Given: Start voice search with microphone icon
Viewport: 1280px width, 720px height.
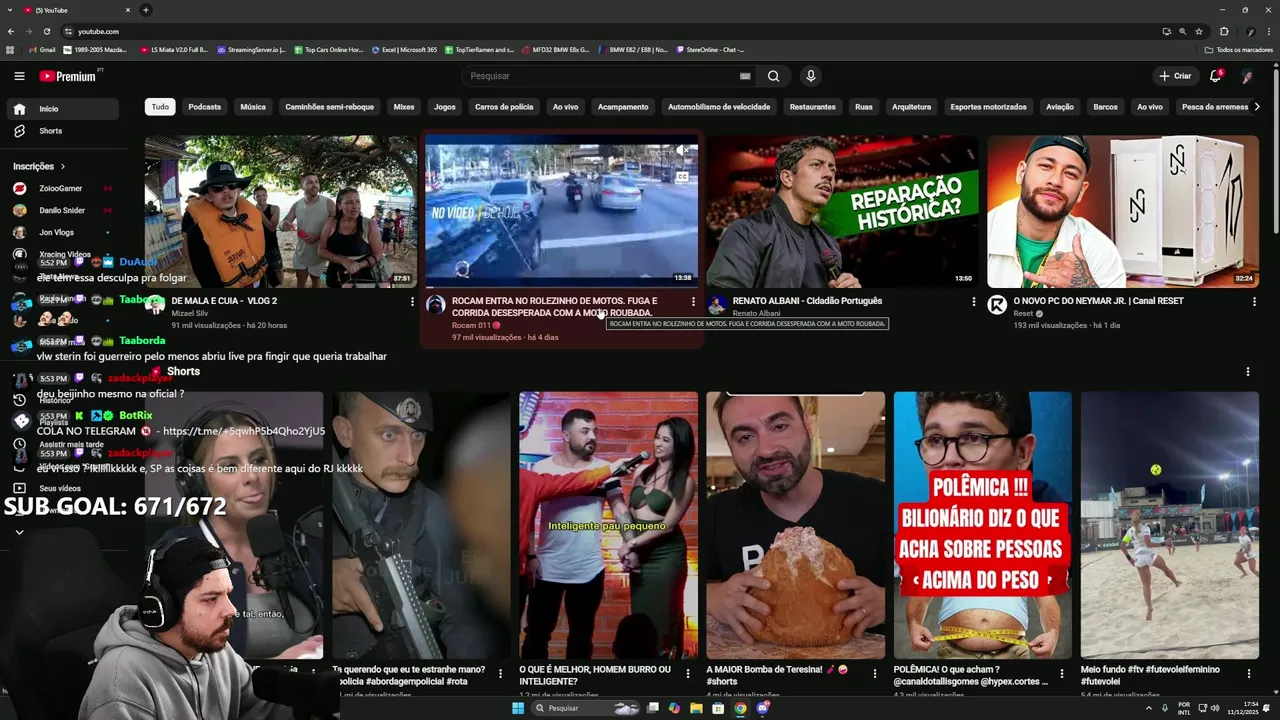Looking at the screenshot, I should point(811,76).
